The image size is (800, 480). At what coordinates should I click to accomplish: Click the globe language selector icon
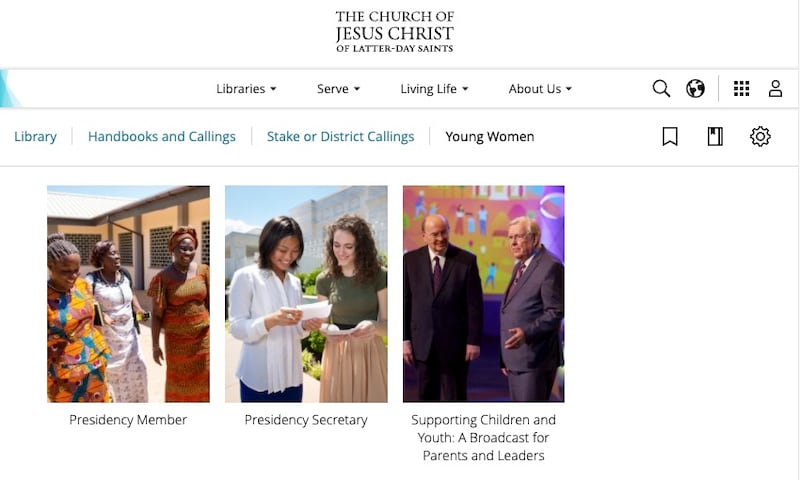(695, 89)
